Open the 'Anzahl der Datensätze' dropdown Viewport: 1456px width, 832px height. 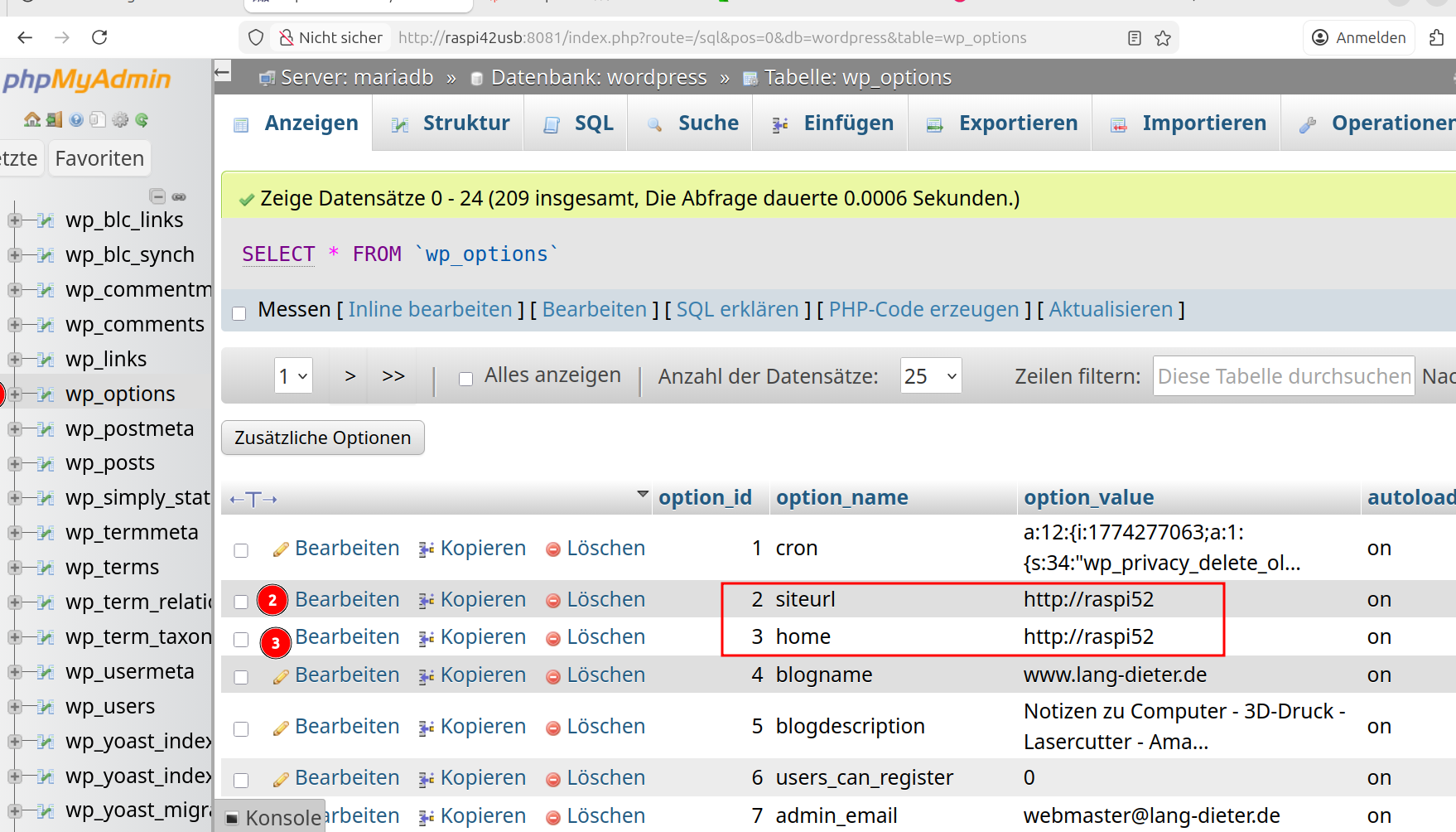(930, 376)
